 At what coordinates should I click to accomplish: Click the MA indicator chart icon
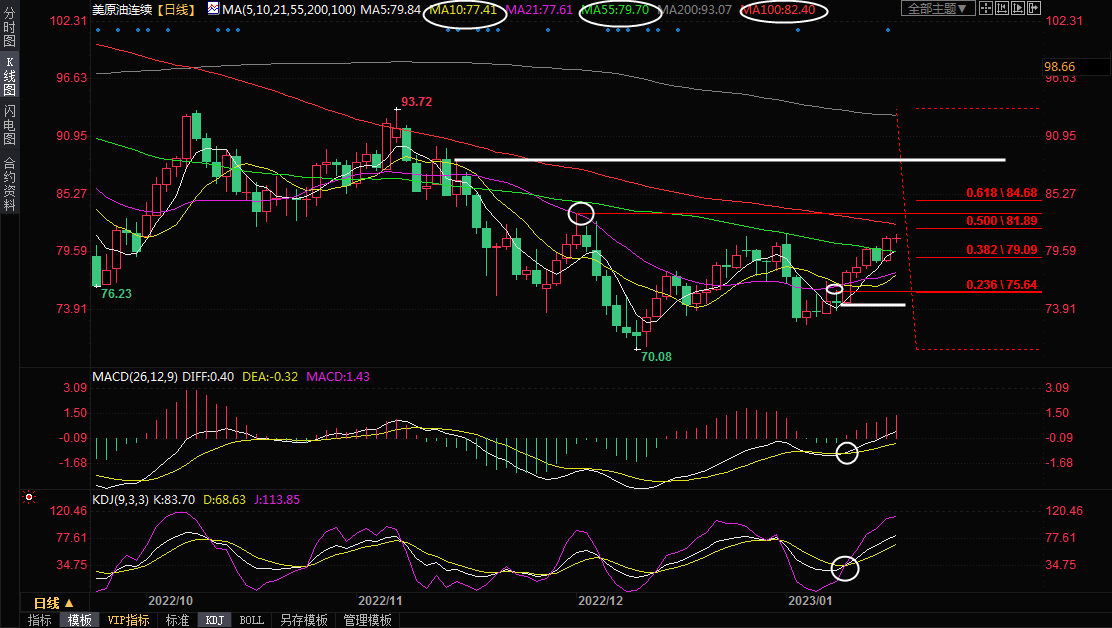tap(213, 9)
